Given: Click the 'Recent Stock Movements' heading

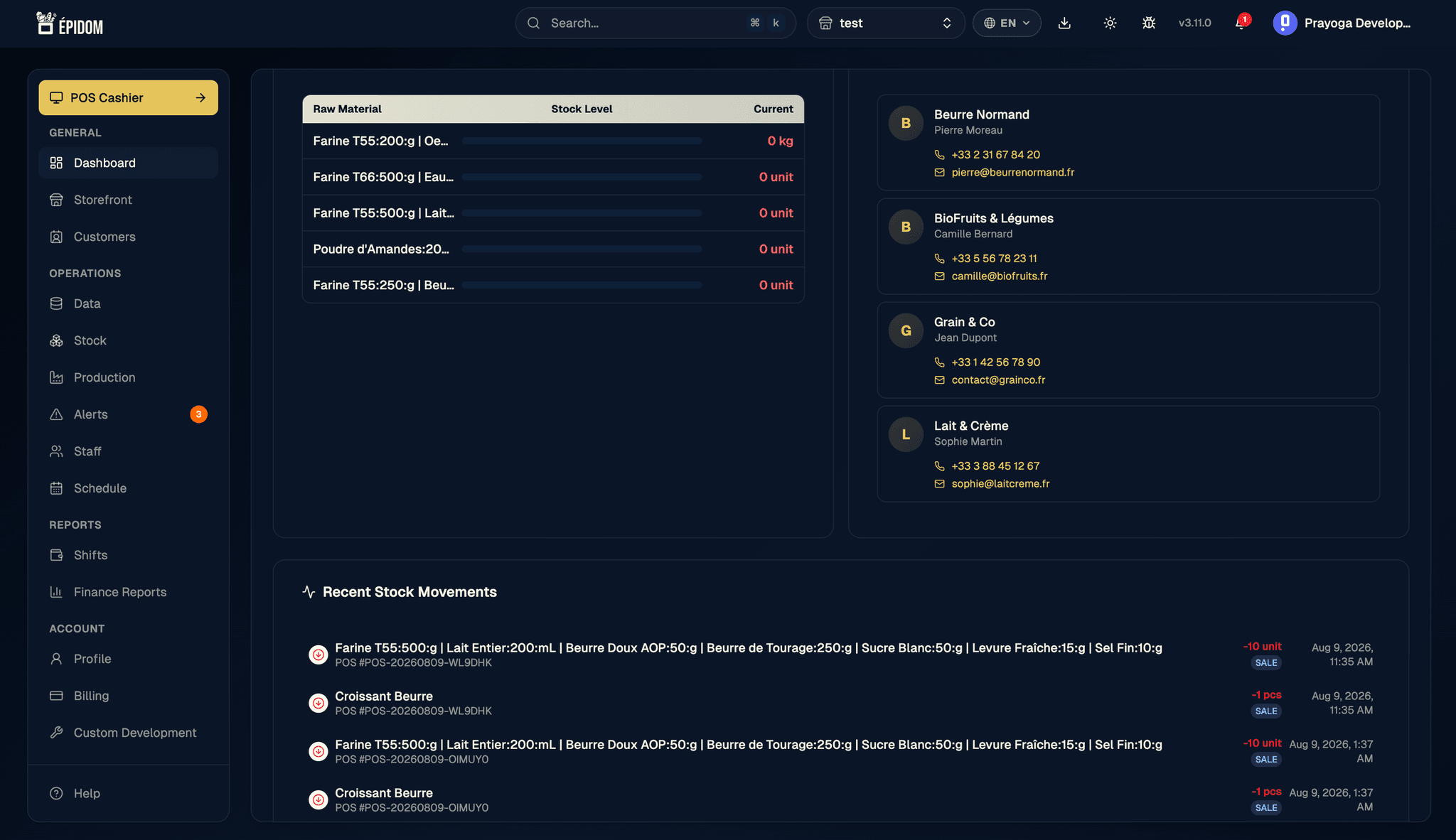Looking at the screenshot, I should click(x=409, y=592).
